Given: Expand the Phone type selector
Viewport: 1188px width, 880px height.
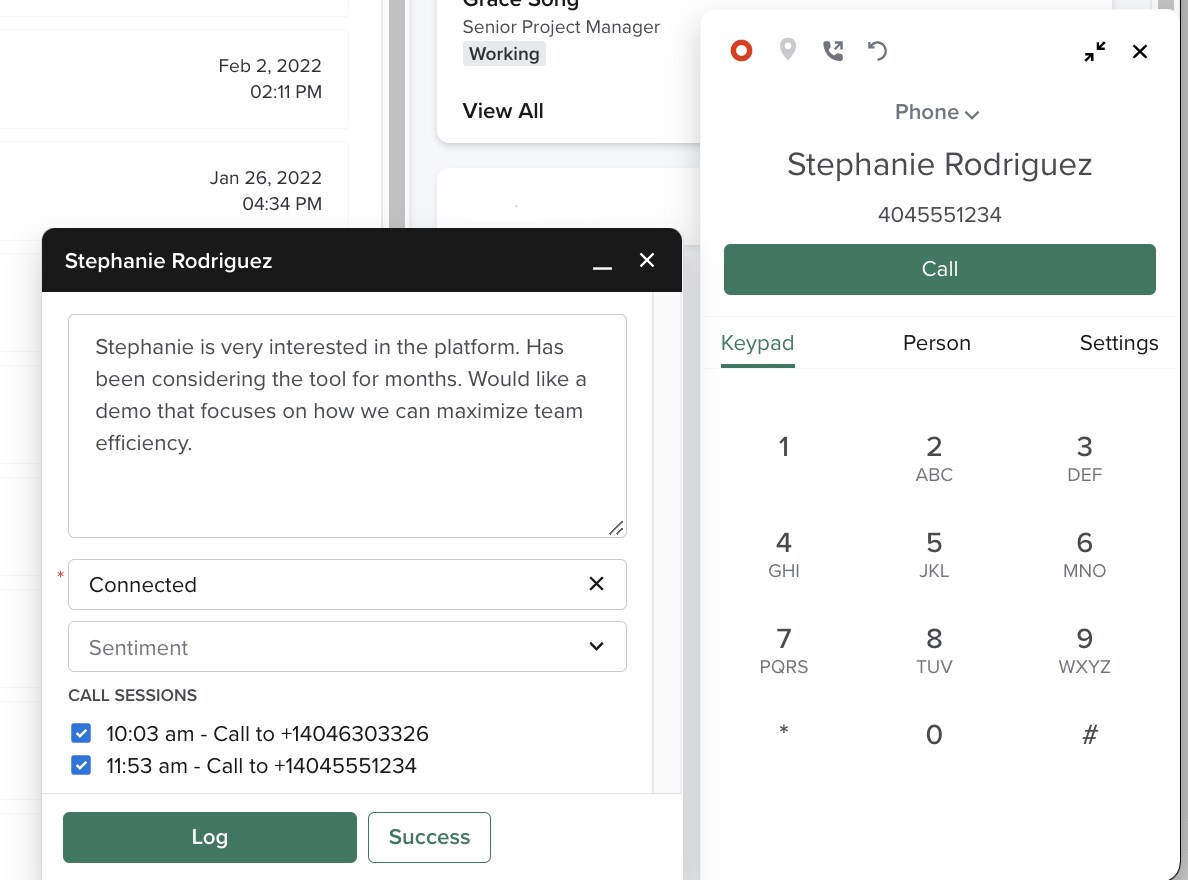Looking at the screenshot, I should coord(937,112).
